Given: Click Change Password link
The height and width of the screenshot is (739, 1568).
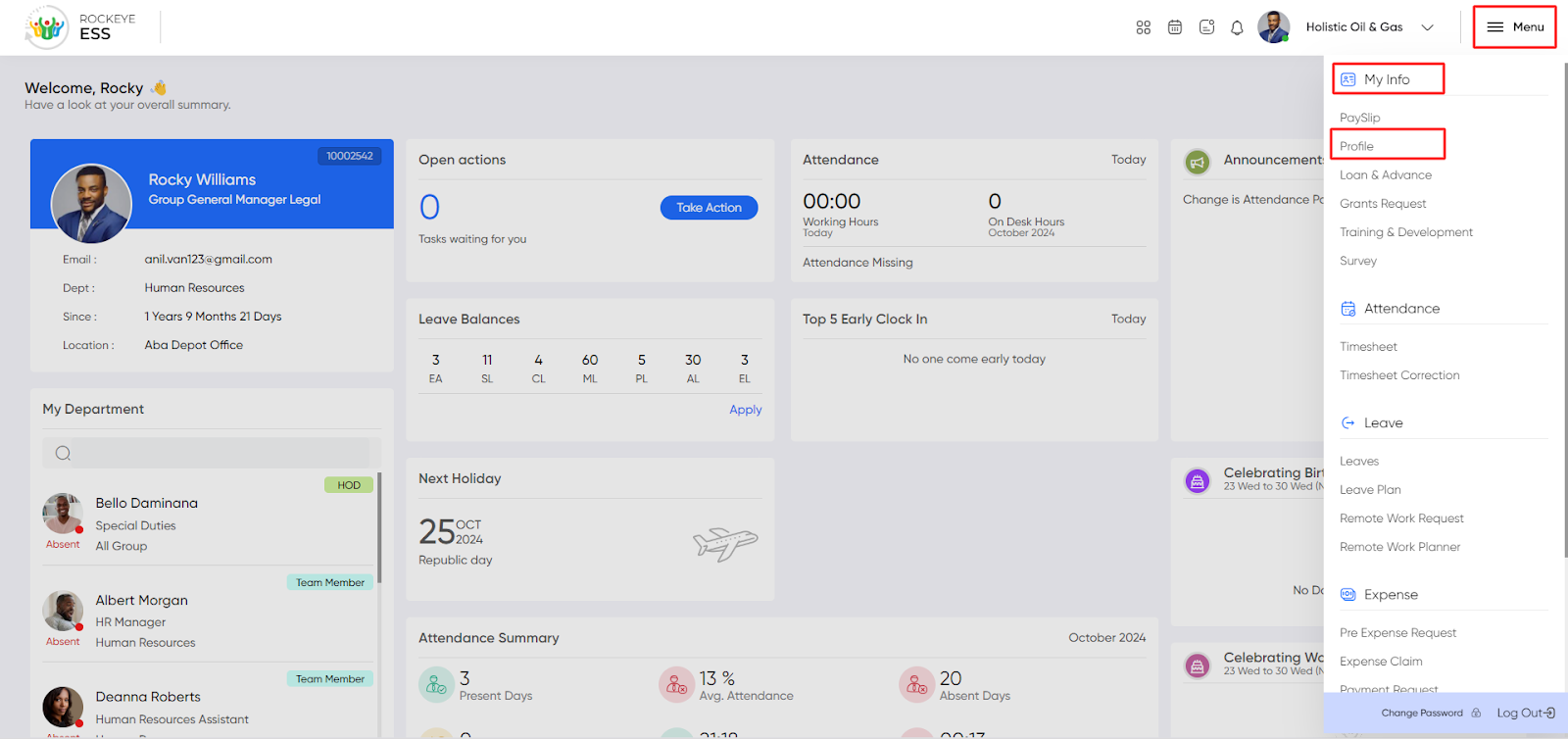Looking at the screenshot, I should tap(1422, 714).
